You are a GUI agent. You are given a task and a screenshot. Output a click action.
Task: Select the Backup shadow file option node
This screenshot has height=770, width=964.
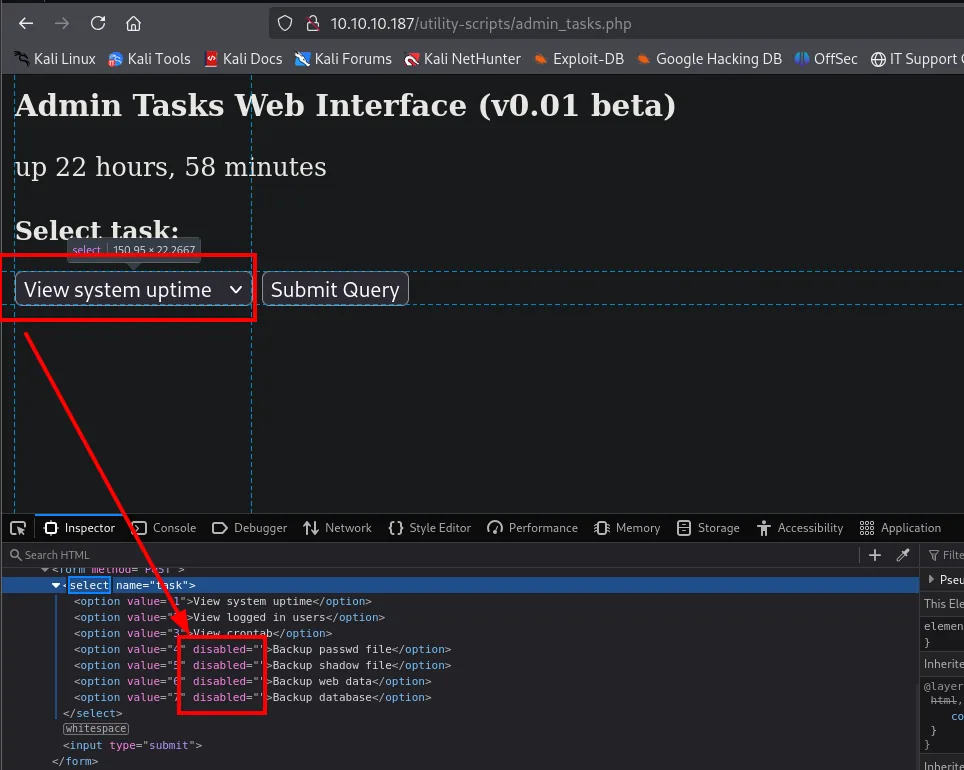coord(263,665)
